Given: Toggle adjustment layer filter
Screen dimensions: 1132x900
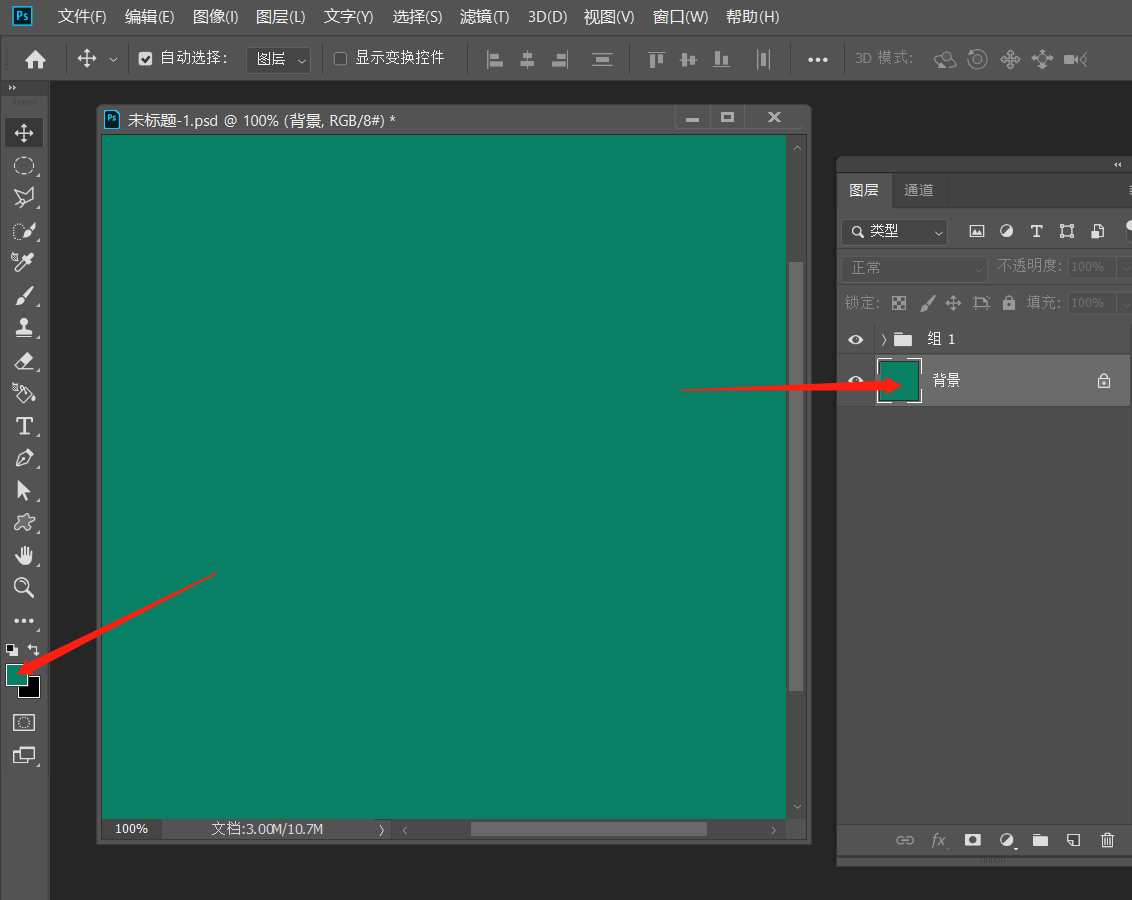Looking at the screenshot, I should 1006,231.
